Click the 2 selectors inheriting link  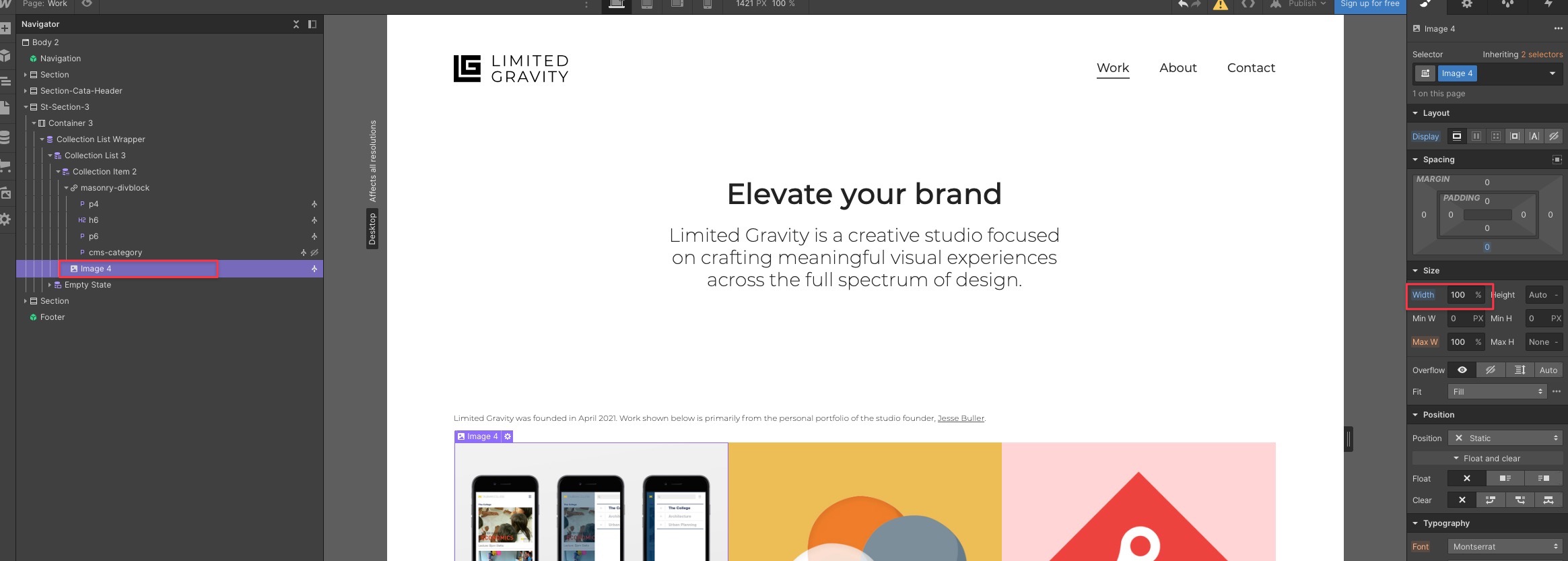1542,55
